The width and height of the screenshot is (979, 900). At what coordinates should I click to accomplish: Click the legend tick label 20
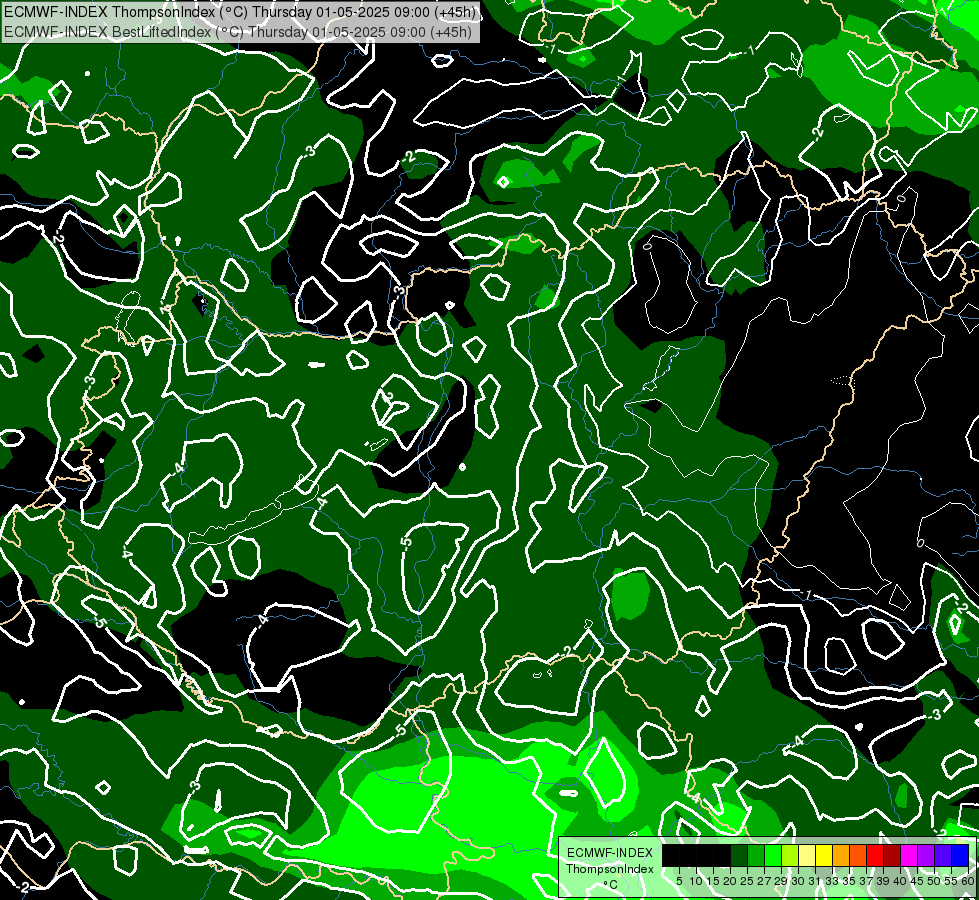tap(730, 881)
